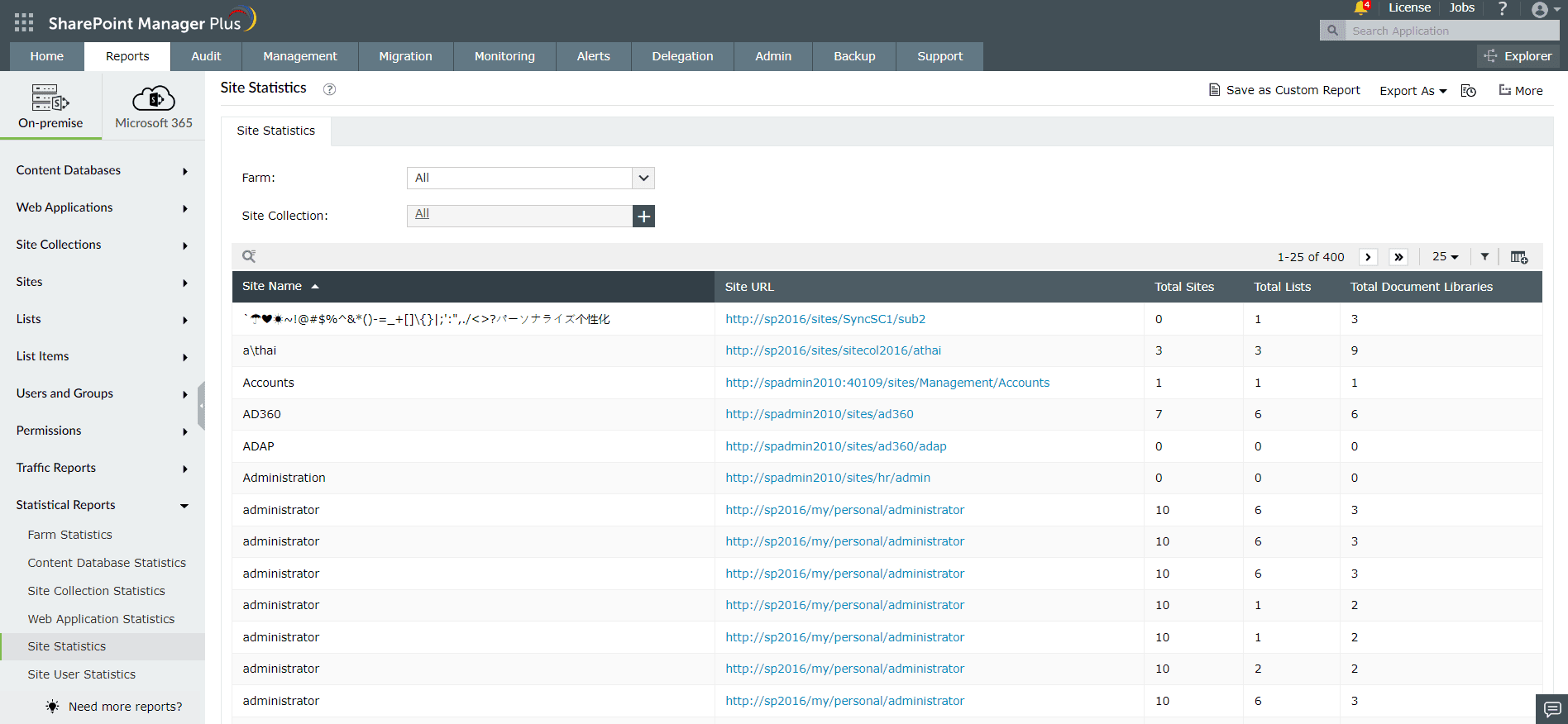
Task: Open the Management tab
Action: pos(300,56)
